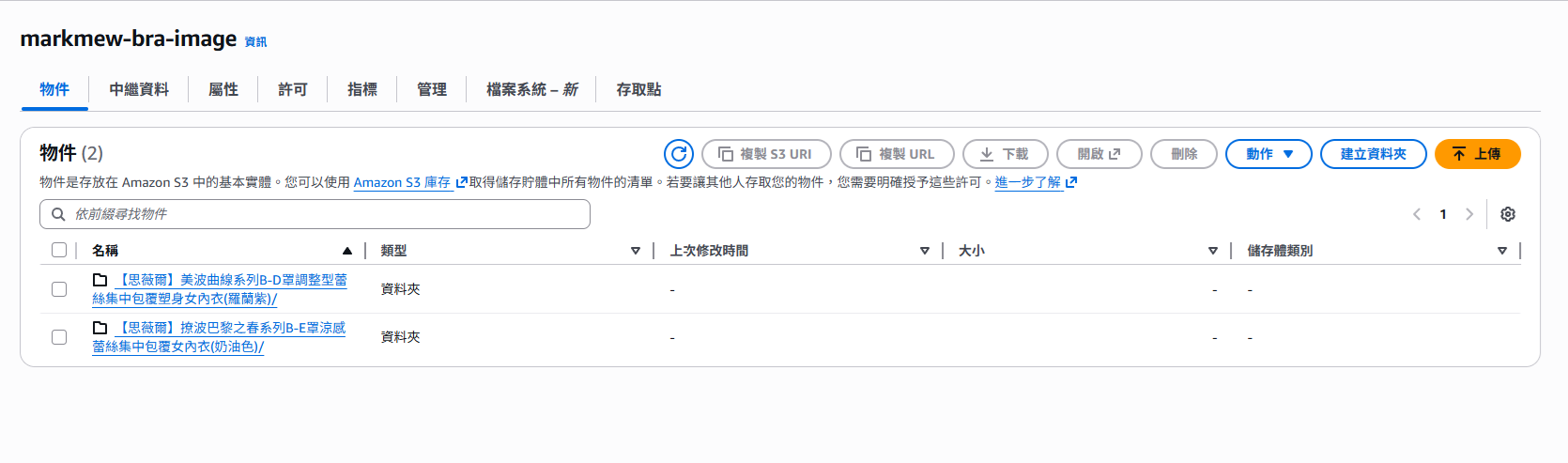This screenshot has height=463, width=1568.
Task: Open the Amazon S3 庫存 link
Action: coord(410,182)
